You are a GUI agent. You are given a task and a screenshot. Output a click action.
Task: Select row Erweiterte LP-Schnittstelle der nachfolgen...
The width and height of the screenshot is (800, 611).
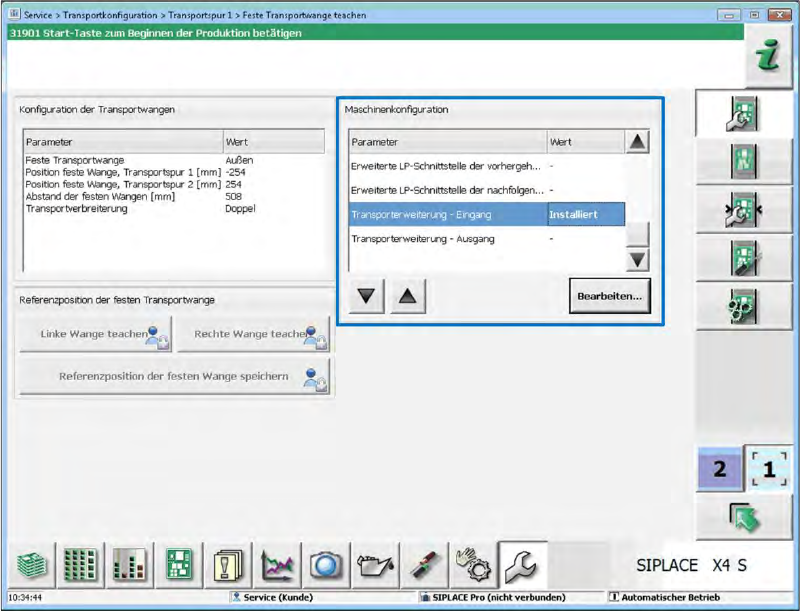point(487,190)
